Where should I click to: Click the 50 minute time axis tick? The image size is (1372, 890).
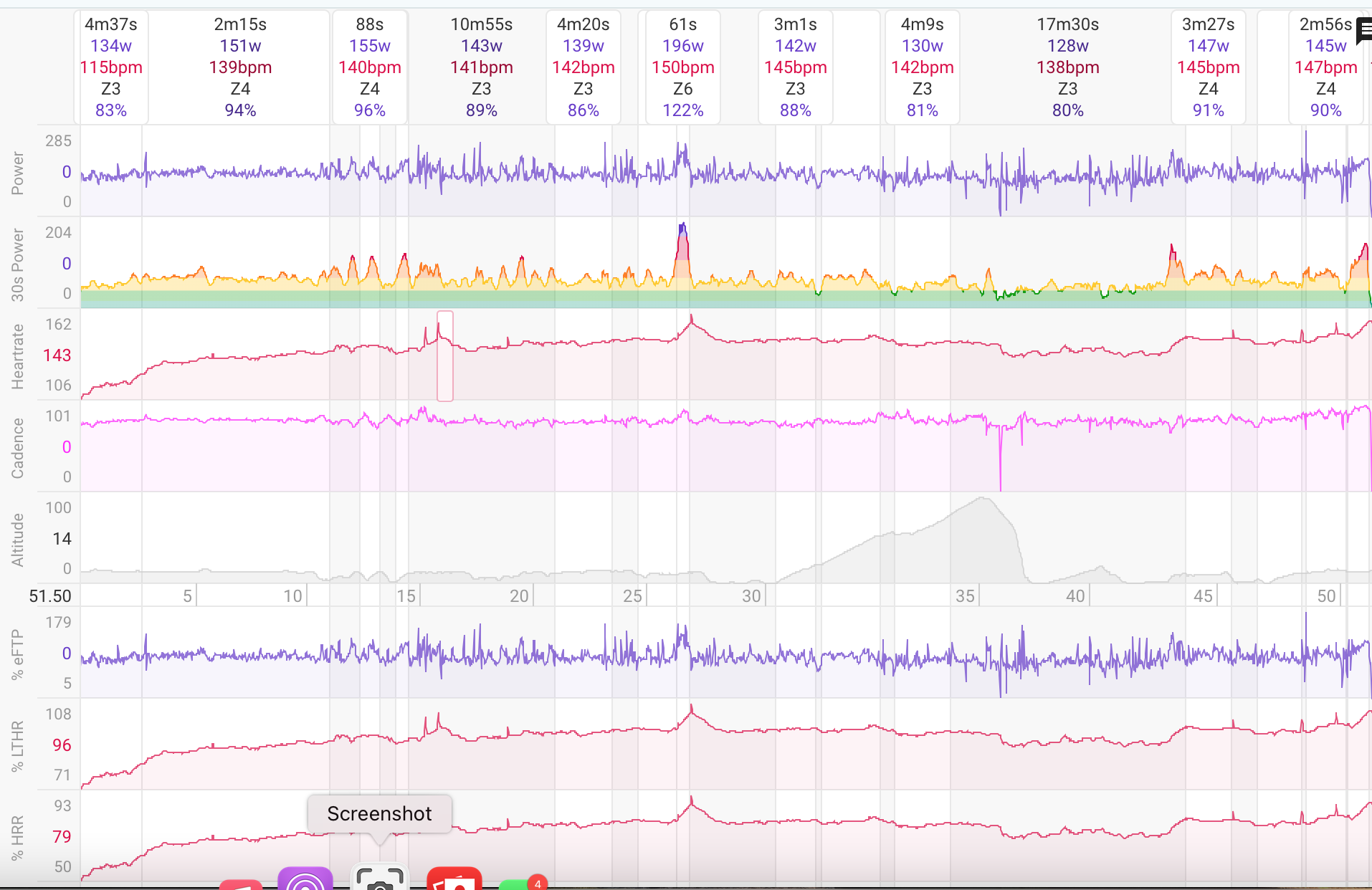1326,596
